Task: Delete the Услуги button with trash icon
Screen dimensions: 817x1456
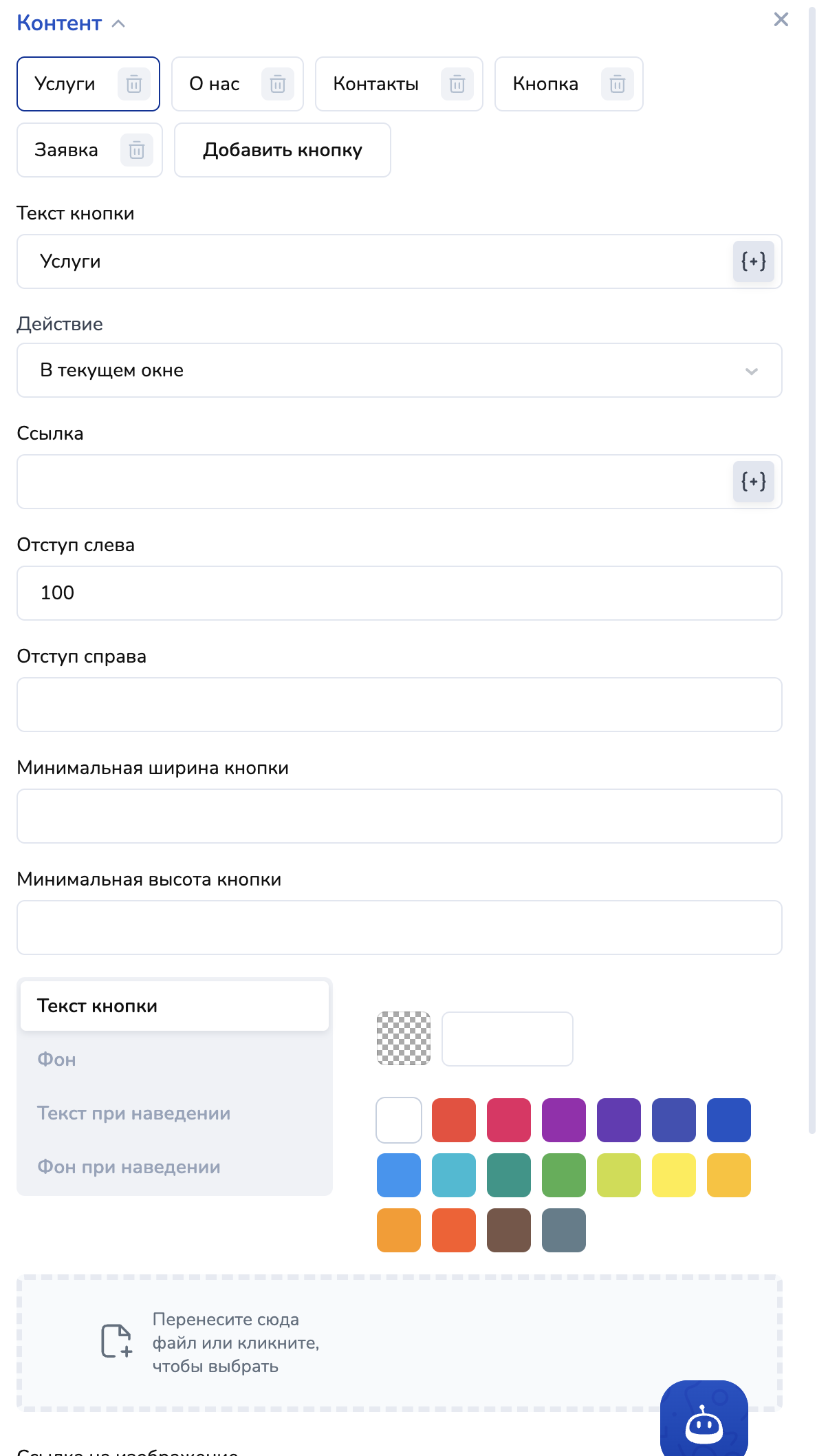Action: [134, 84]
